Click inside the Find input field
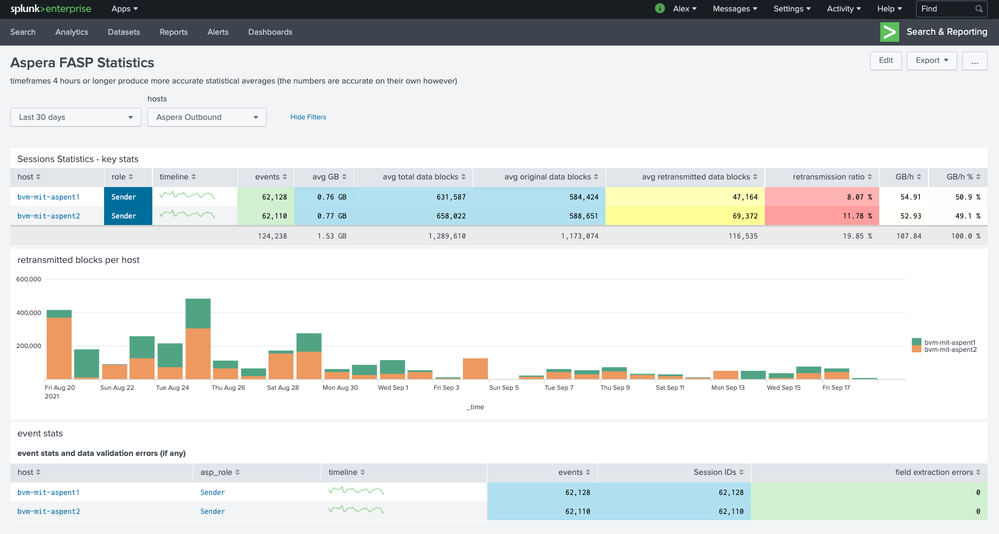Image resolution: width=999 pixels, height=534 pixels. (947, 9)
